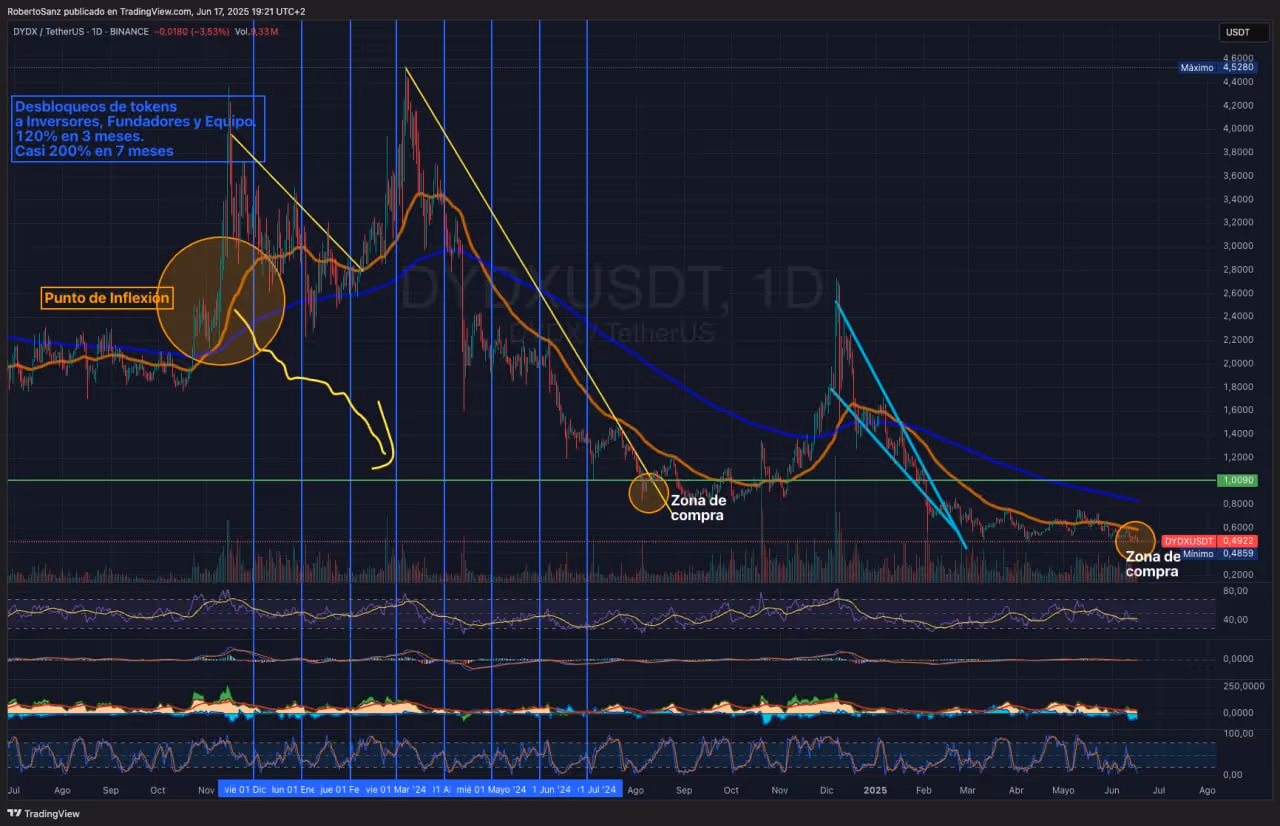Click the 4,0000 value on price scale
Screen dimensions: 1280x826
point(1237,129)
